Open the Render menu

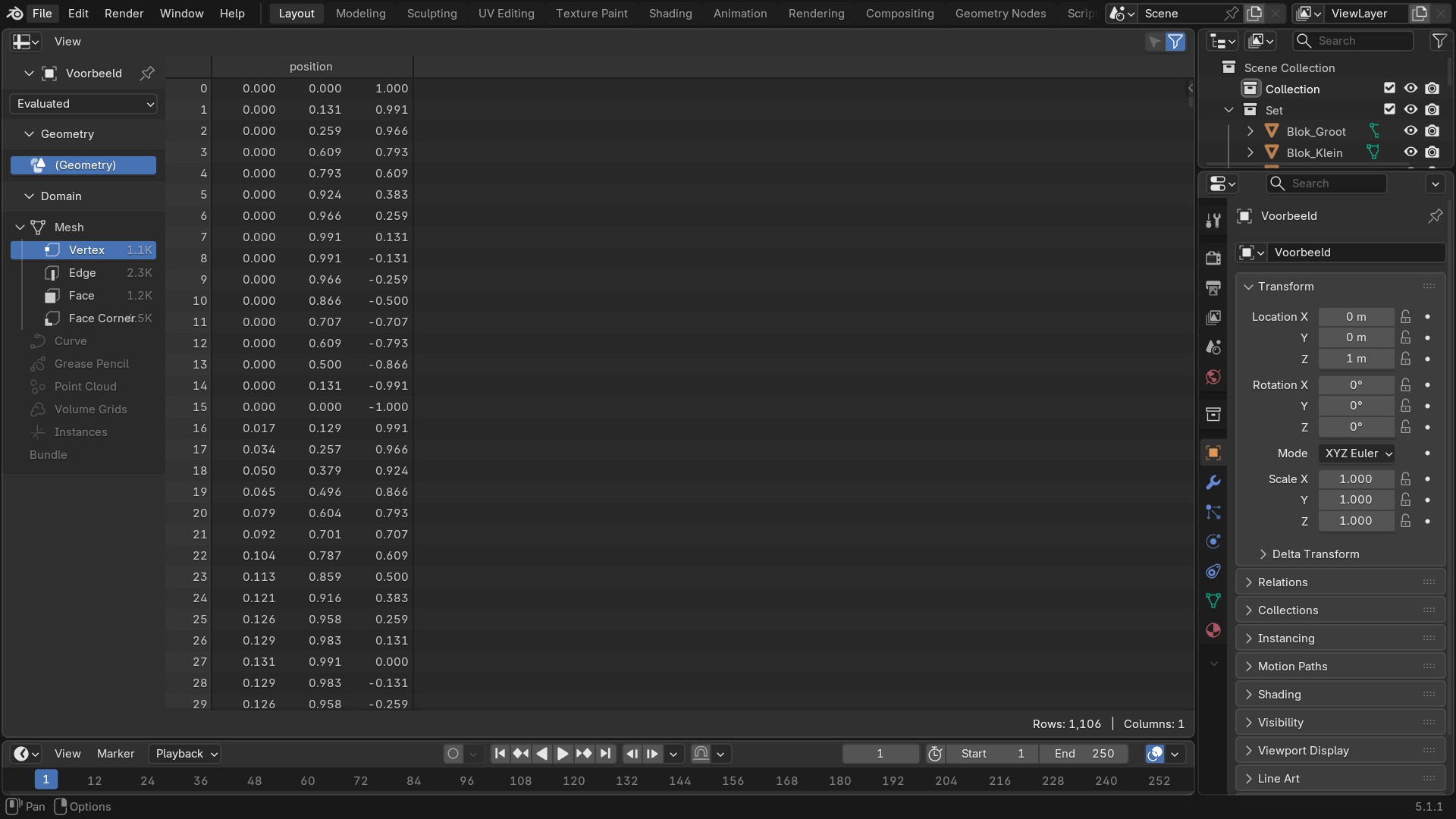[124, 13]
